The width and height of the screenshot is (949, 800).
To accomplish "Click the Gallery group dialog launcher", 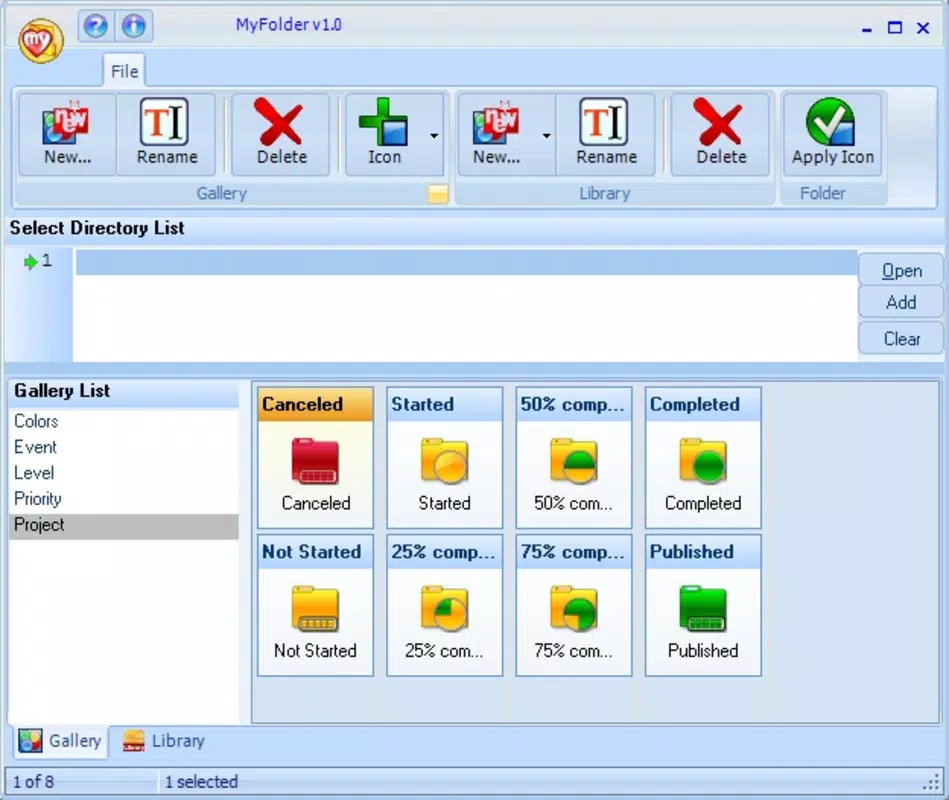I will tap(438, 194).
